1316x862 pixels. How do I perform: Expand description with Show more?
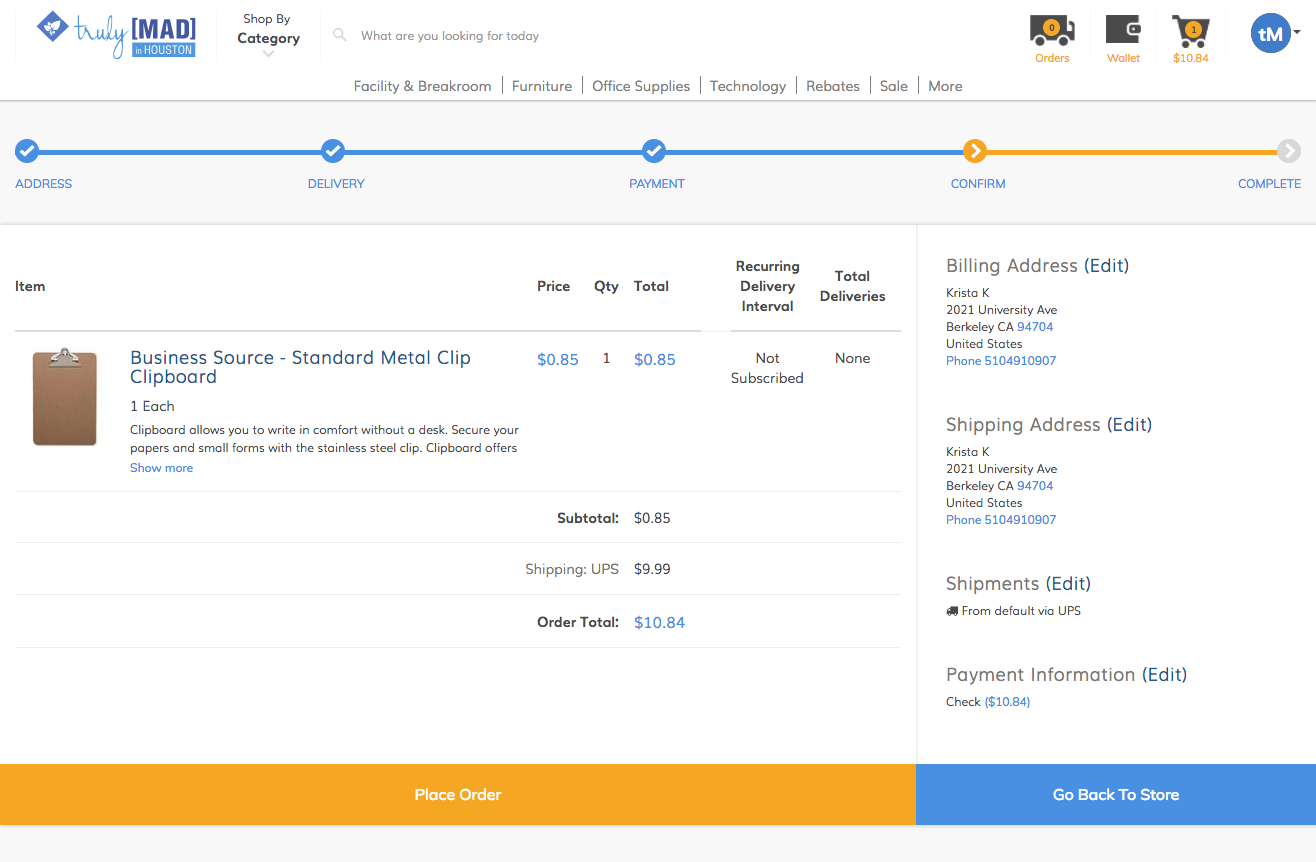tap(161, 468)
